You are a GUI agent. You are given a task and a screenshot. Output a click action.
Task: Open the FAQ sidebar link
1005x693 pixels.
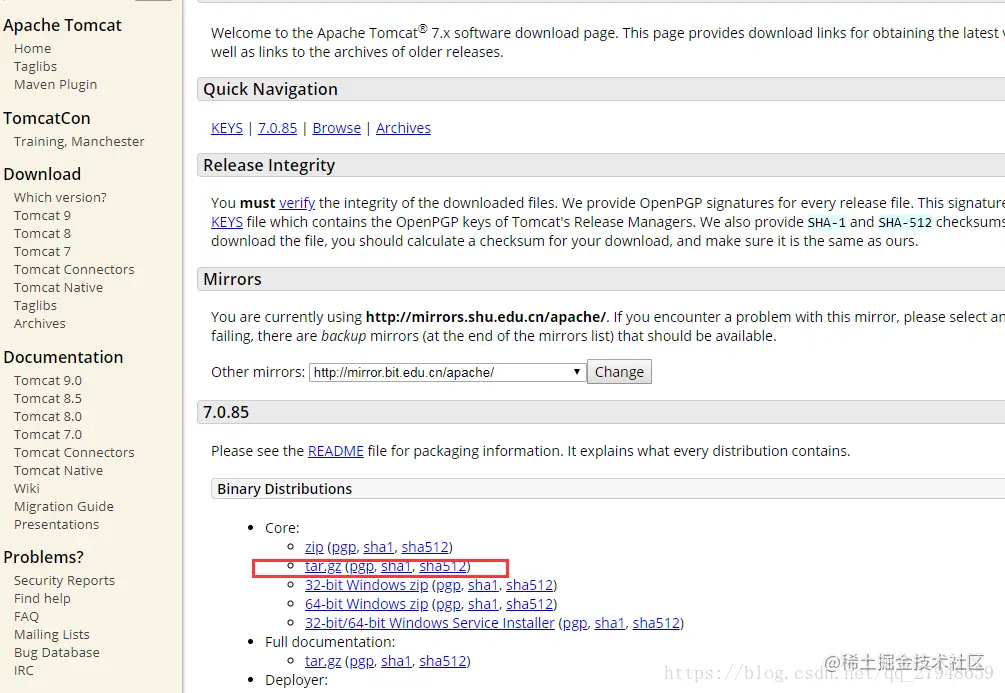coord(26,616)
